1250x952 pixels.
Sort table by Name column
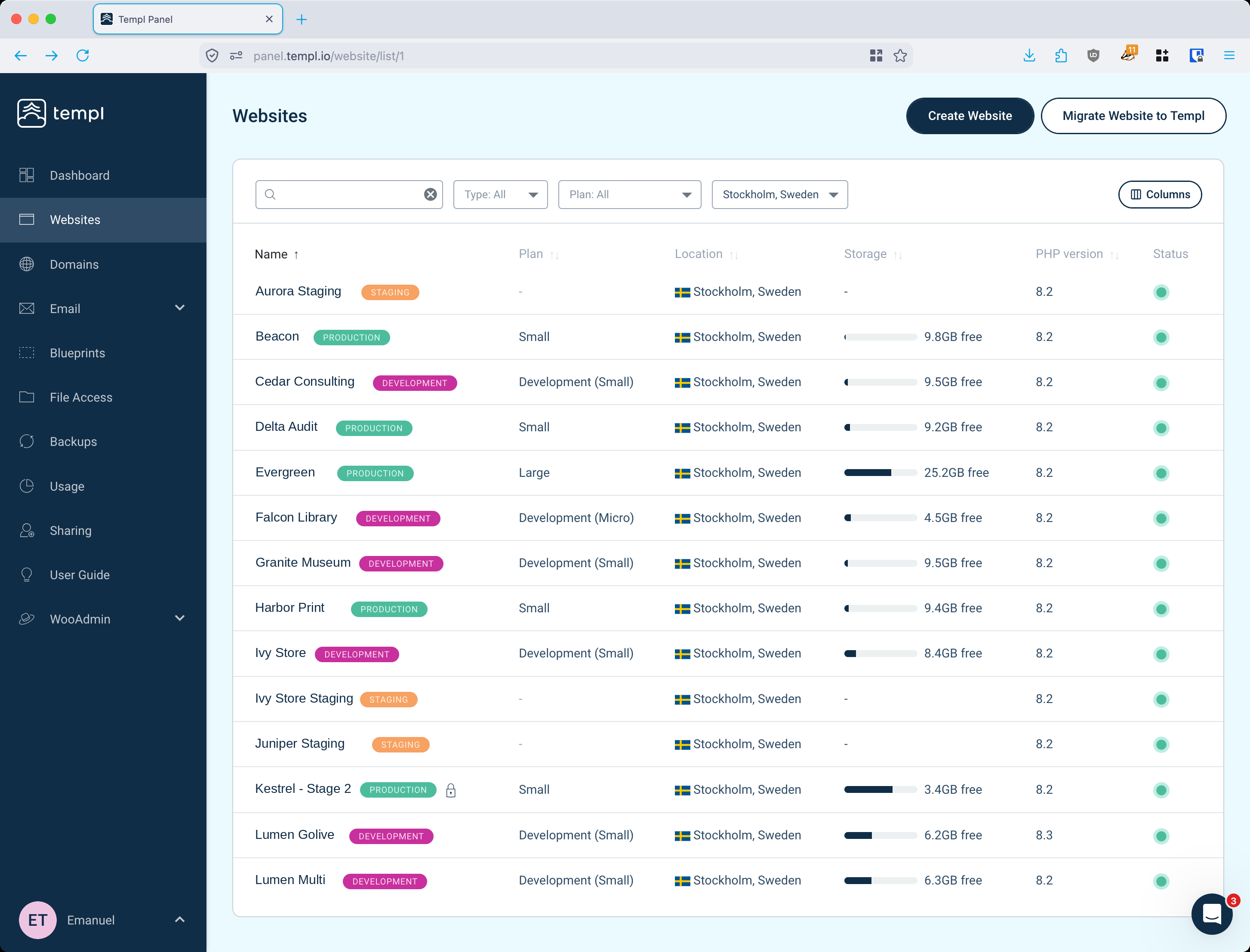[x=277, y=255]
